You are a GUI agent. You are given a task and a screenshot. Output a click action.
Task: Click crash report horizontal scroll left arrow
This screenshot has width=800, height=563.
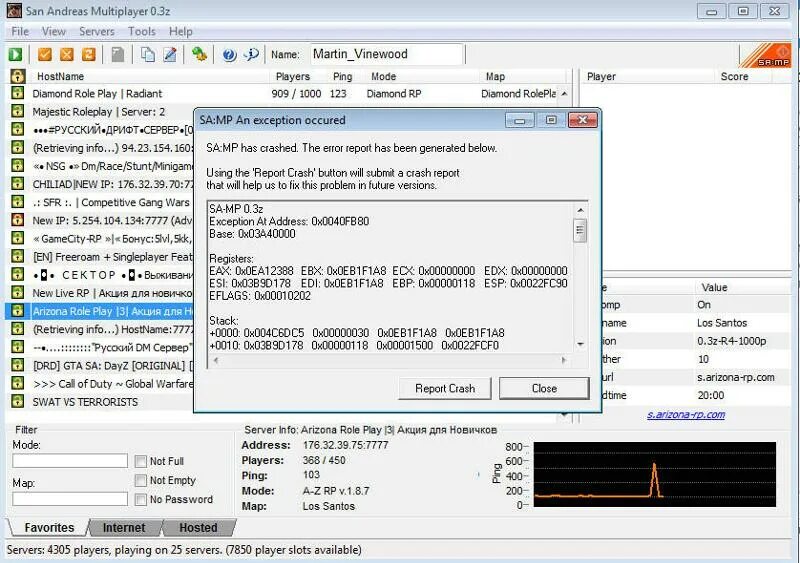[x=216, y=360]
